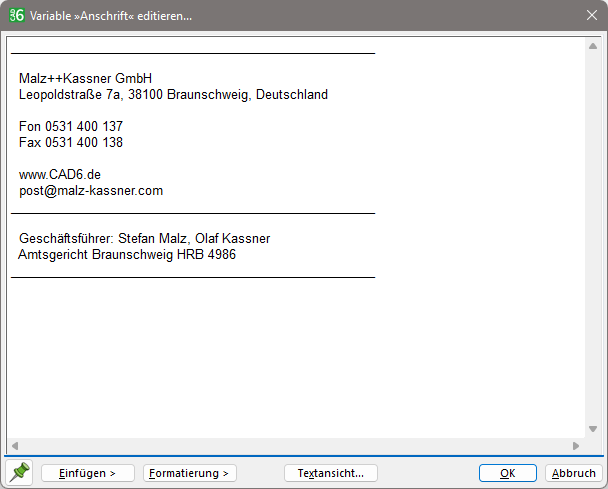The width and height of the screenshot is (608, 489).
Task: Open the Textansicht dialog
Action: coord(331,473)
